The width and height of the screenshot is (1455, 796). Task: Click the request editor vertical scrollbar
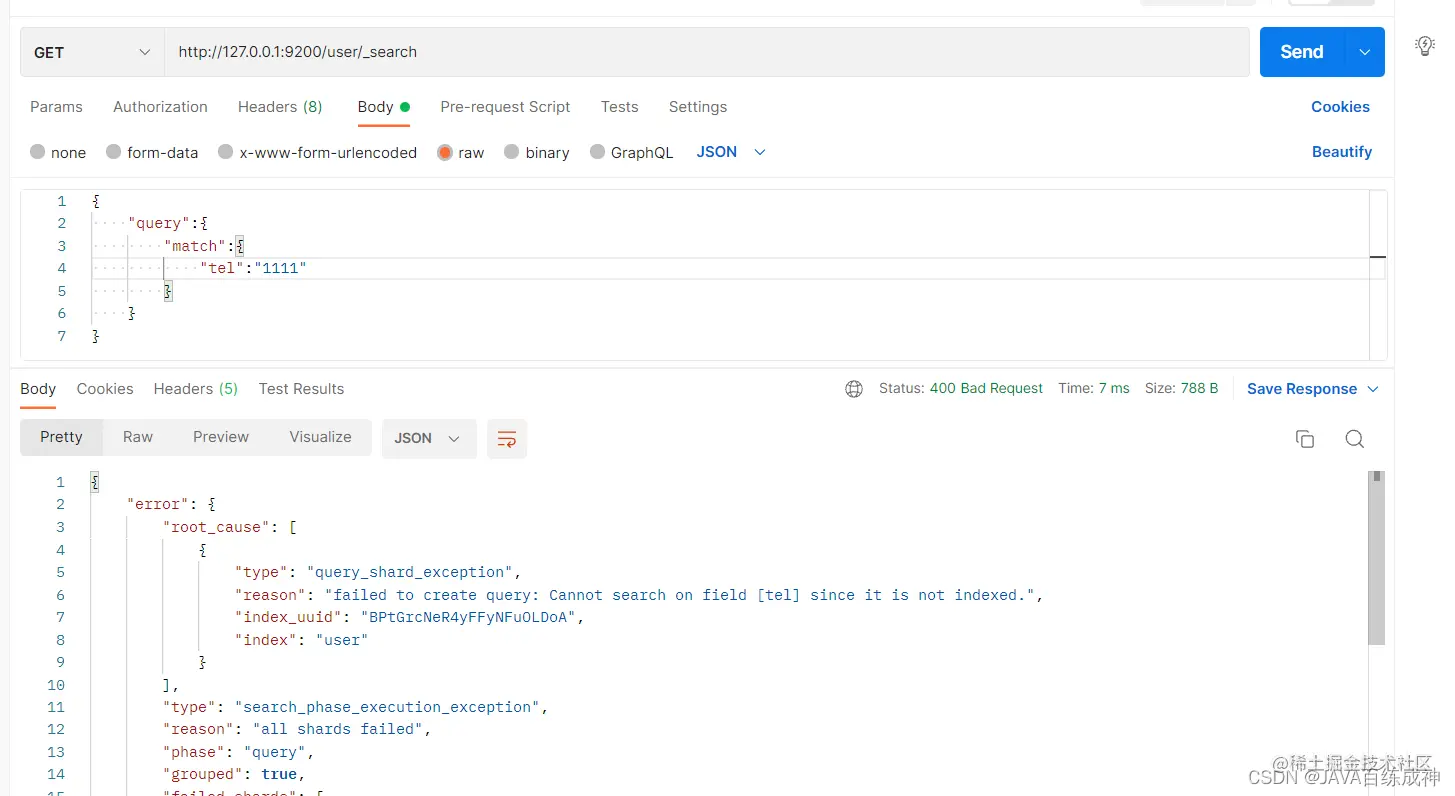[1377, 274]
